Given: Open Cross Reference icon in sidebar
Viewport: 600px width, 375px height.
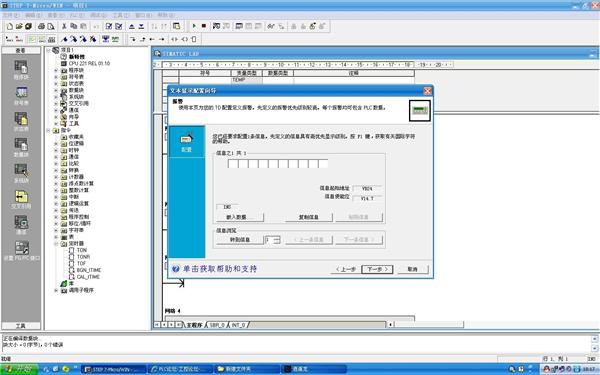Looking at the screenshot, I should click(x=21, y=199).
